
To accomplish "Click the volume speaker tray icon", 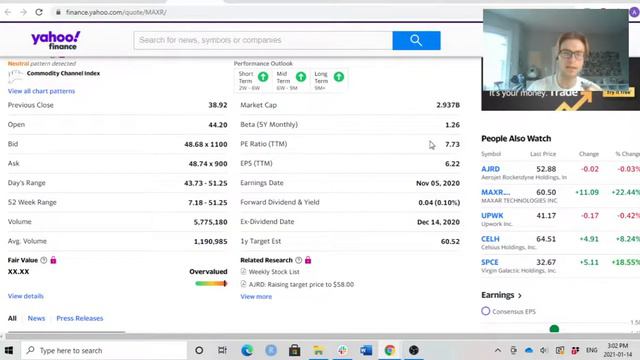I will (x=544, y=350).
